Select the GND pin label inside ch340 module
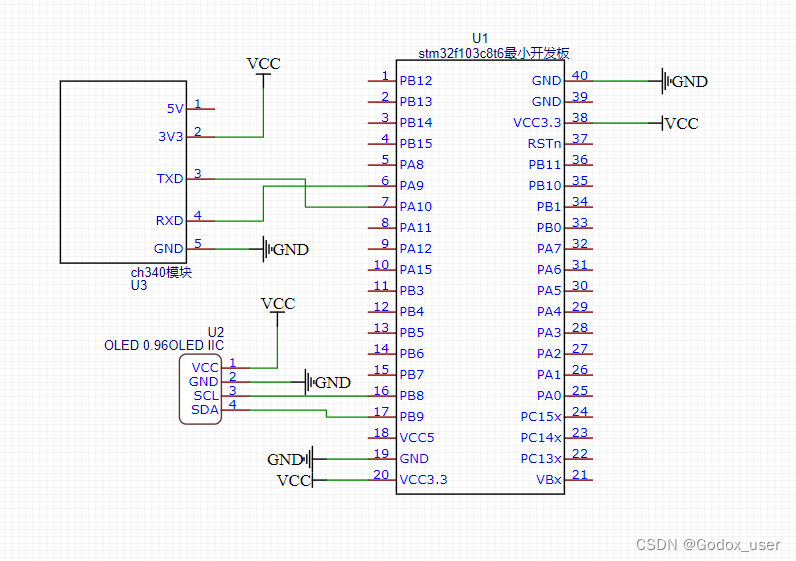This screenshot has width=796, height=561. [168, 249]
